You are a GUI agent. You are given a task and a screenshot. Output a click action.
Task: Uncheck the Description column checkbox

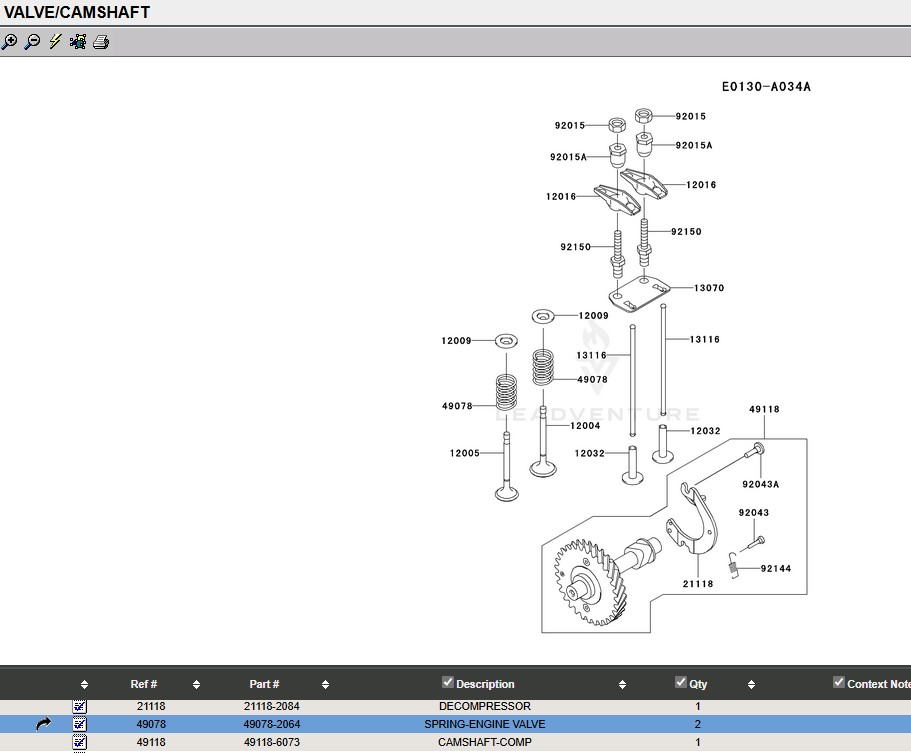448,683
